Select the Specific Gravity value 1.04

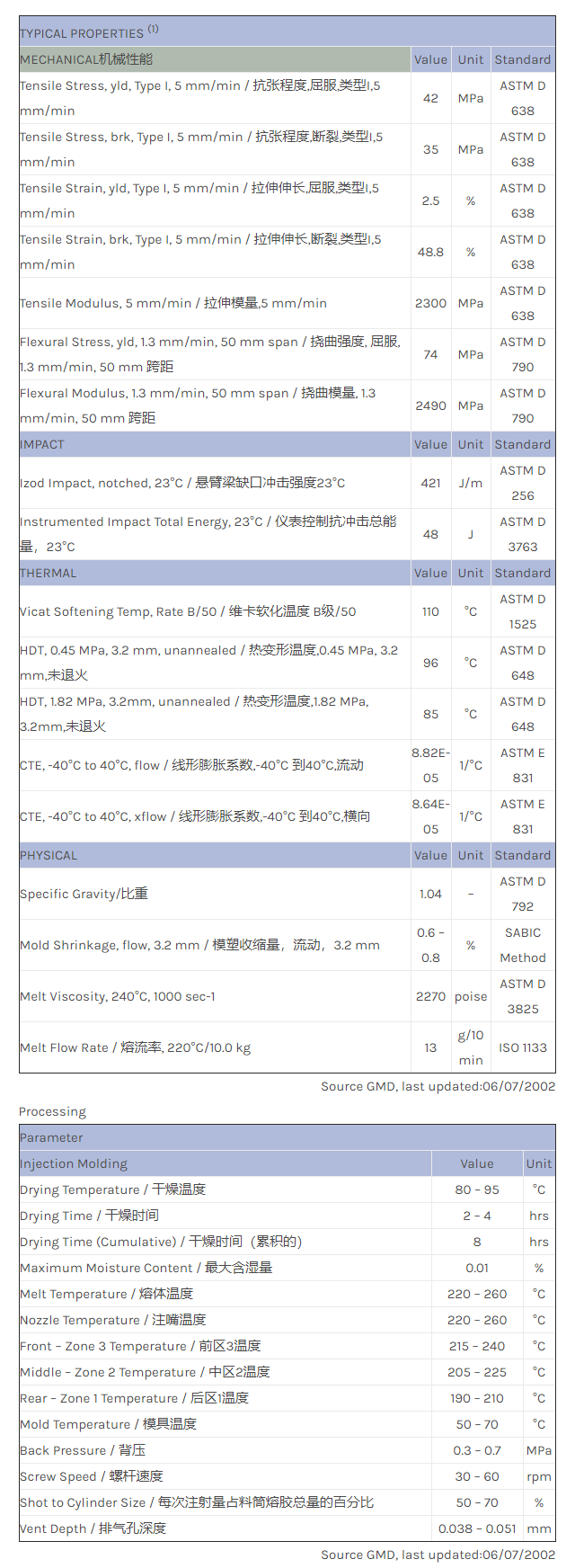430,894
